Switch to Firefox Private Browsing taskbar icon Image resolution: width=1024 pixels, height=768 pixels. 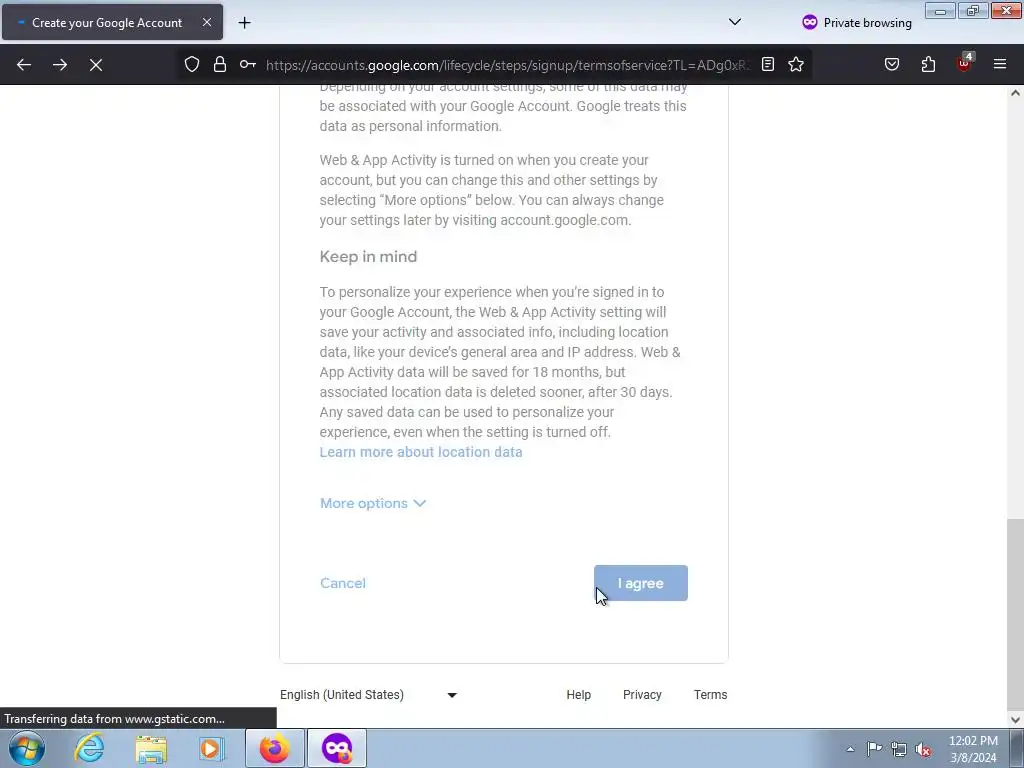click(x=337, y=748)
